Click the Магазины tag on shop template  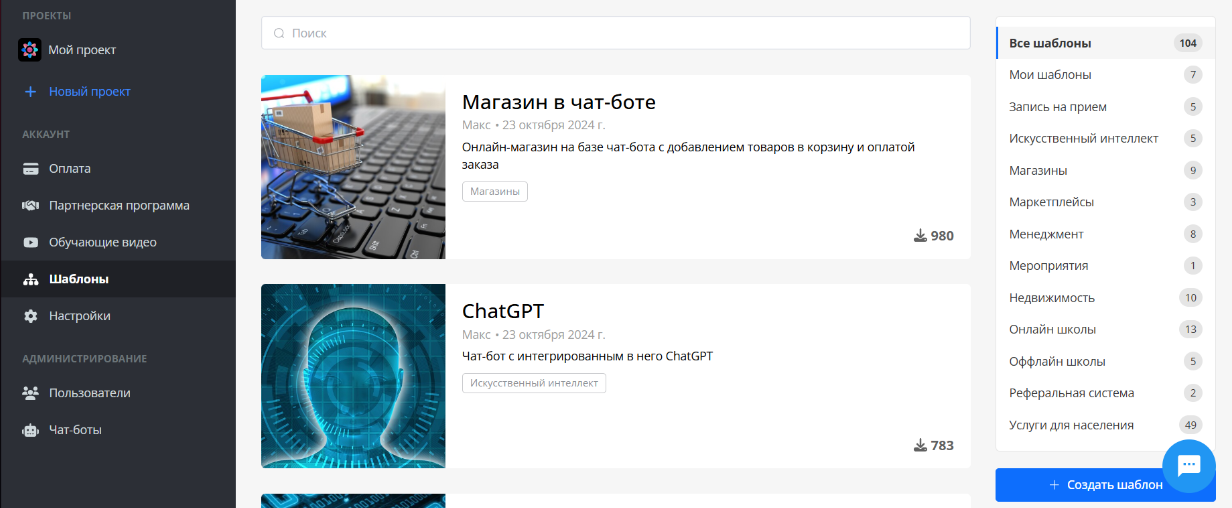tap(494, 191)
